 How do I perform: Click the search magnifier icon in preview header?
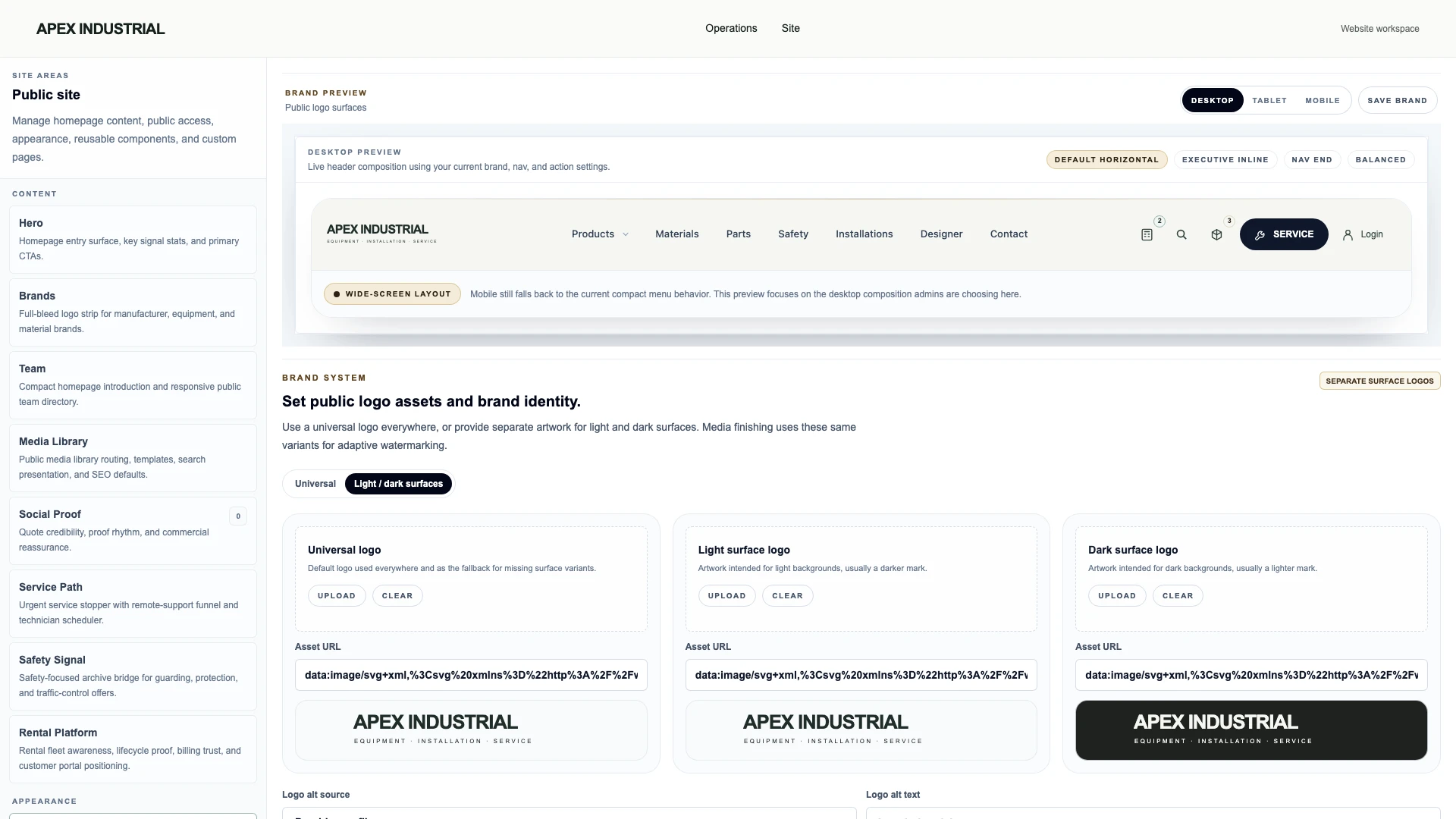[x=1181, y=235]
